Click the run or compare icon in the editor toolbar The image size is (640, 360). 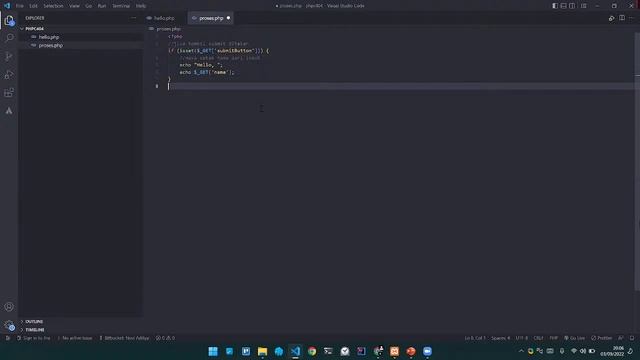pyautogui.click(x=611, y=18)
